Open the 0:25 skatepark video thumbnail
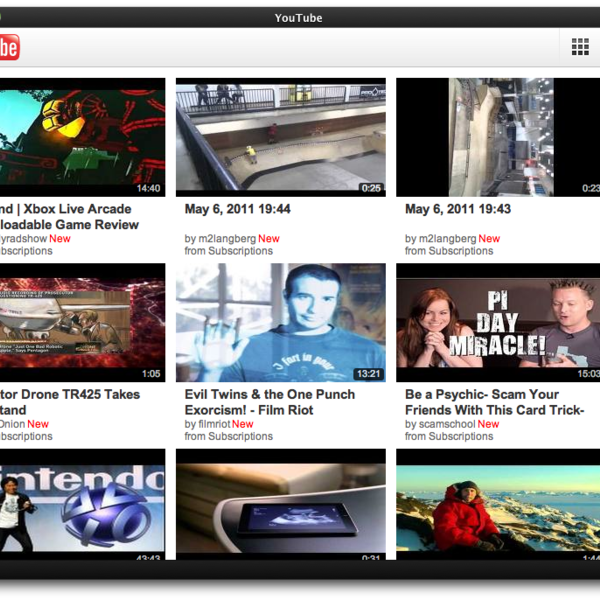 point(280,137)
